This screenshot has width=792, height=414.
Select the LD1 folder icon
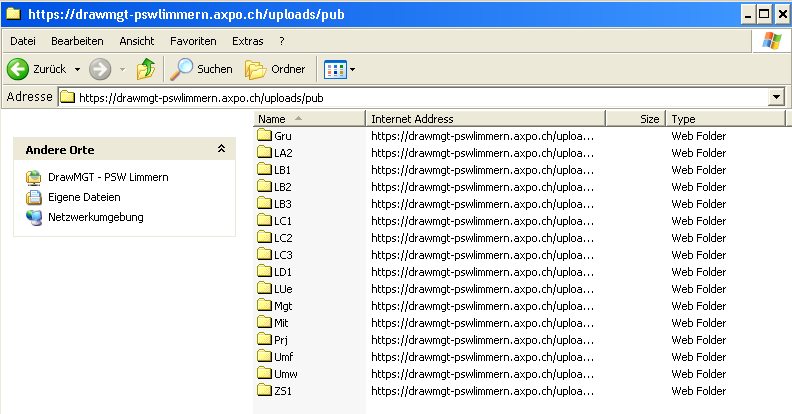point(264,271)
